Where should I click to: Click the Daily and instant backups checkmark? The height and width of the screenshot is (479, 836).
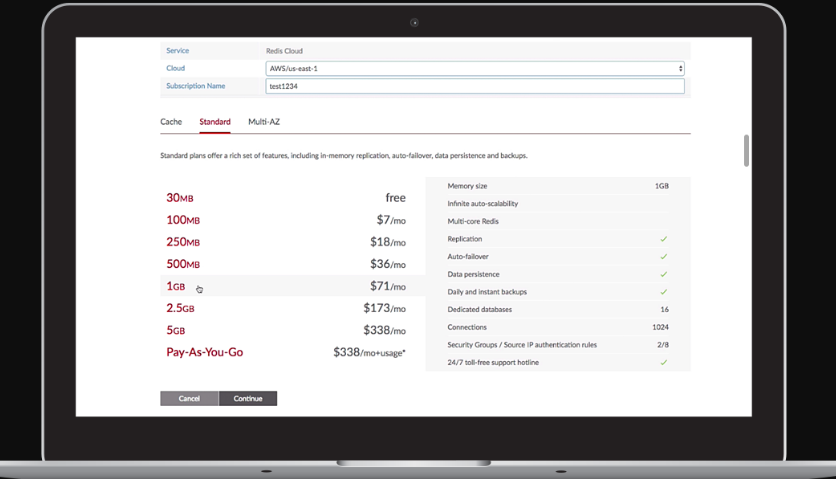tap(664, 292)
